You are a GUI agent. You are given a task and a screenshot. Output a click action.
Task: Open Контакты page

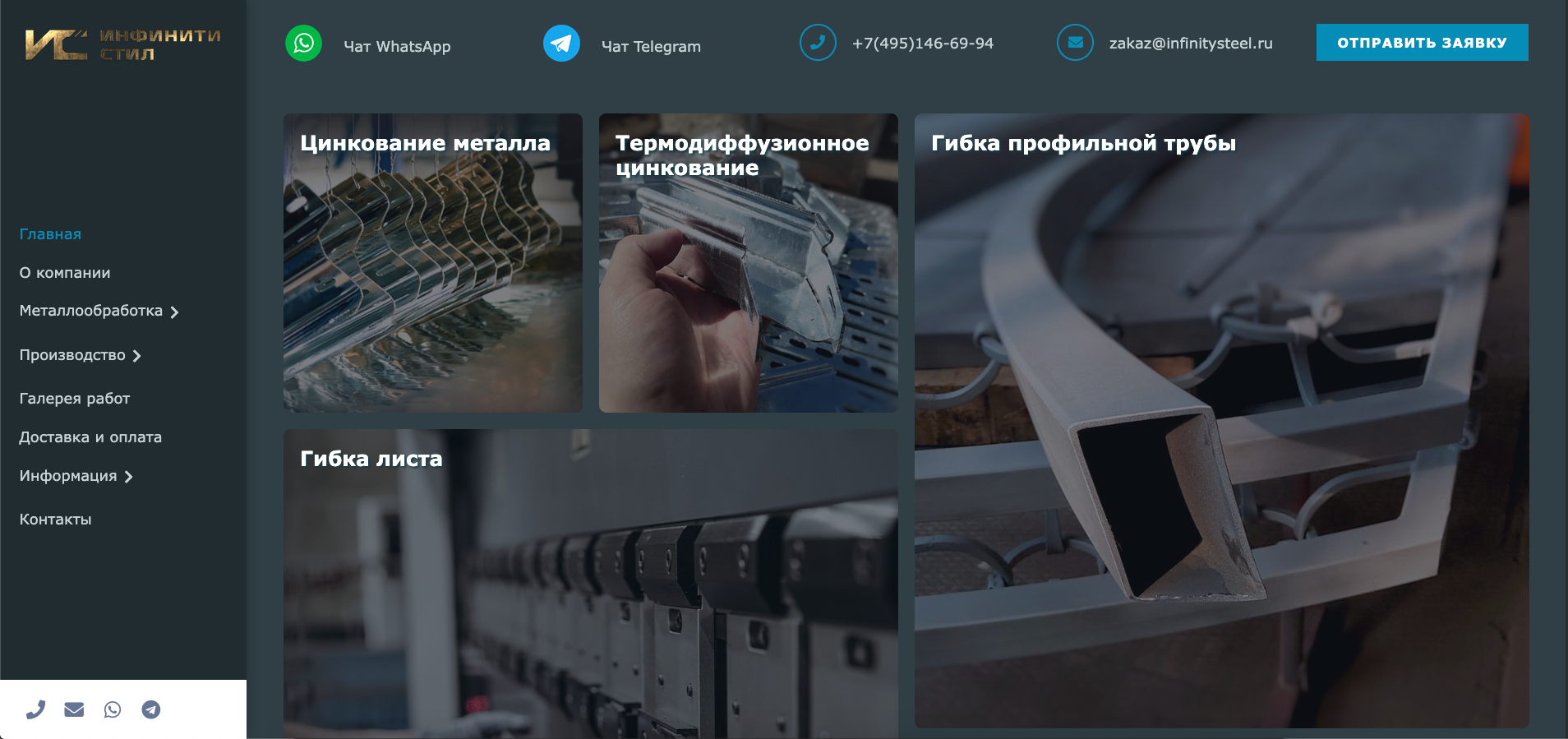(x=55, y=520)
